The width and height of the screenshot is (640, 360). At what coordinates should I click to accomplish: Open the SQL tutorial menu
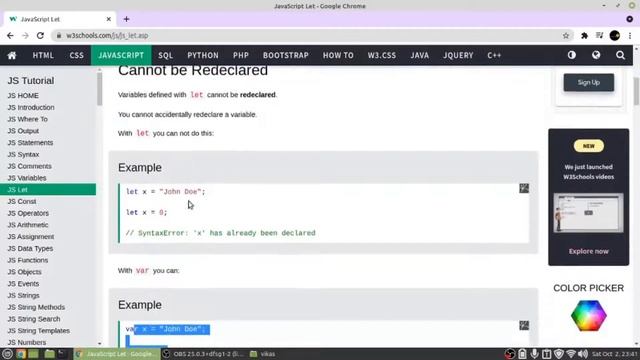tap(165, 56)
